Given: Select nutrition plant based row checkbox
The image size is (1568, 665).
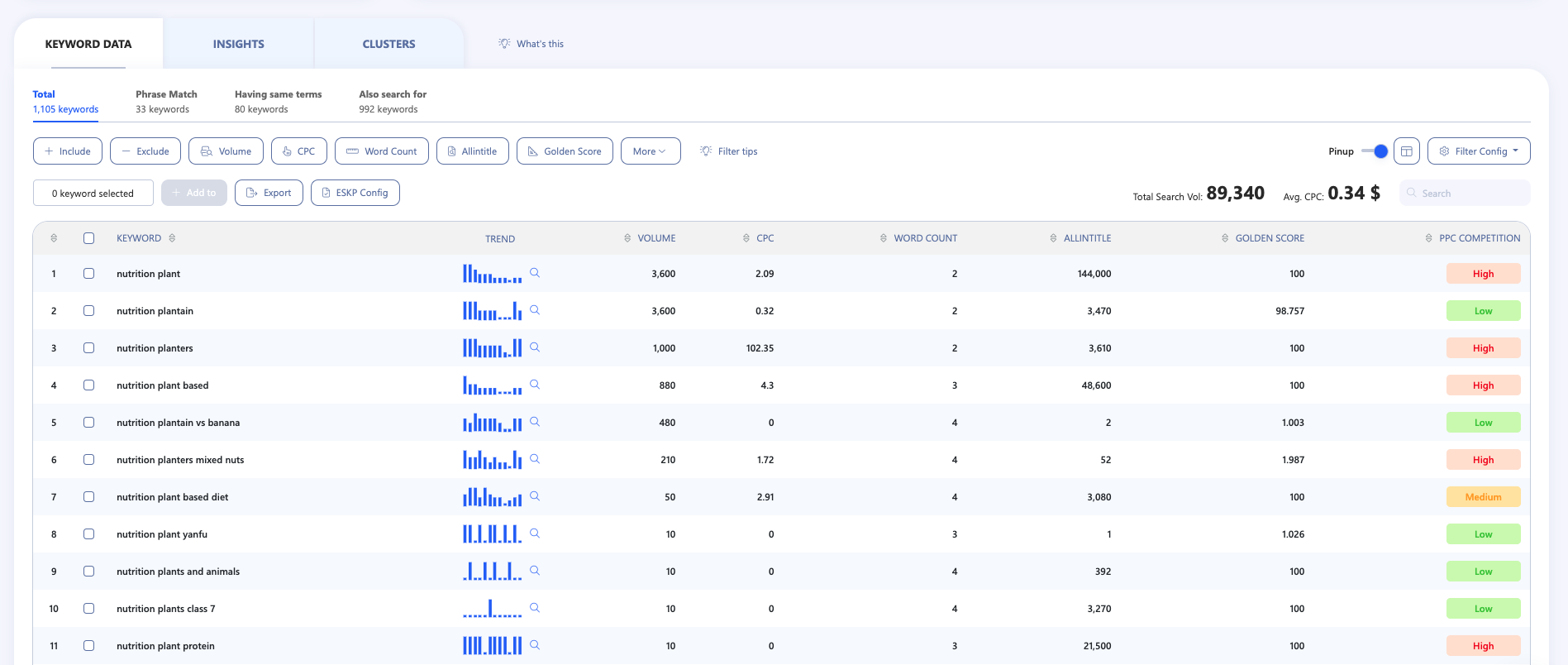Looking at the screenshot, I should pos(88,385).
